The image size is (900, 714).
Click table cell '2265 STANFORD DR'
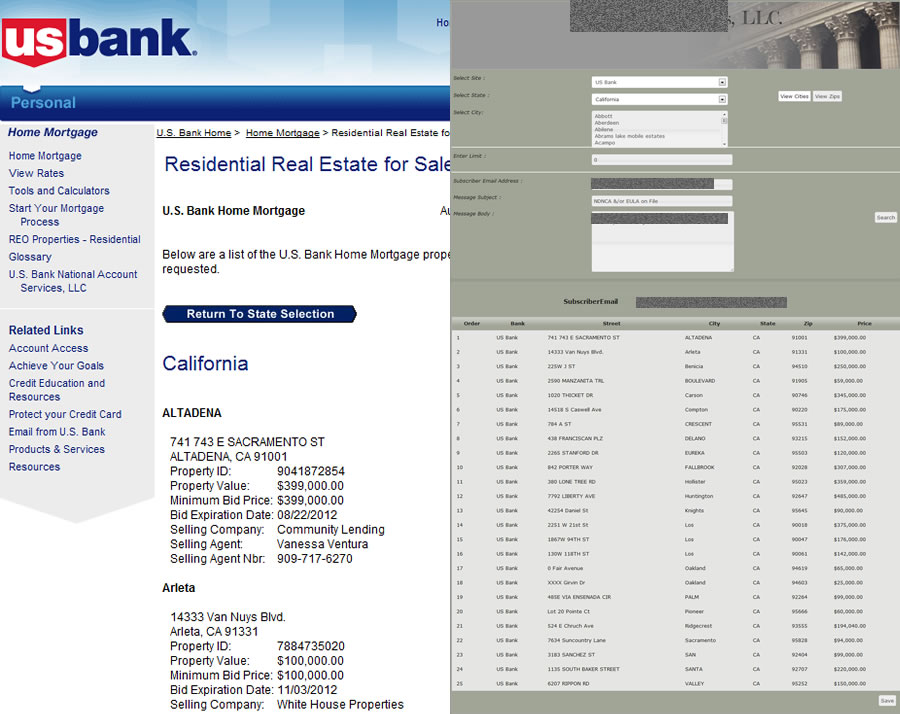point(573,453)
